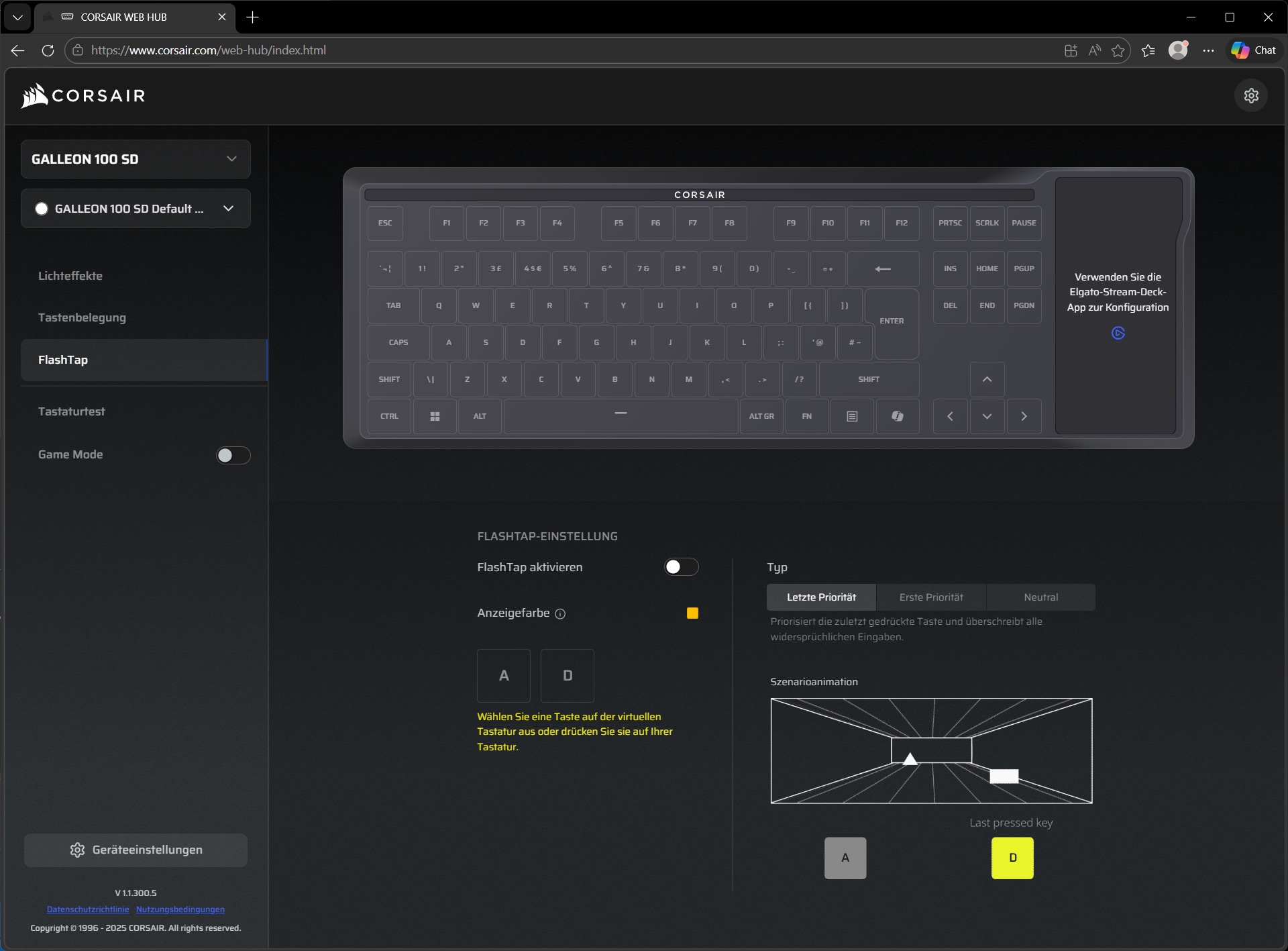Click the Elgato Stream Deck app icon

click(x=1118, y=333)
